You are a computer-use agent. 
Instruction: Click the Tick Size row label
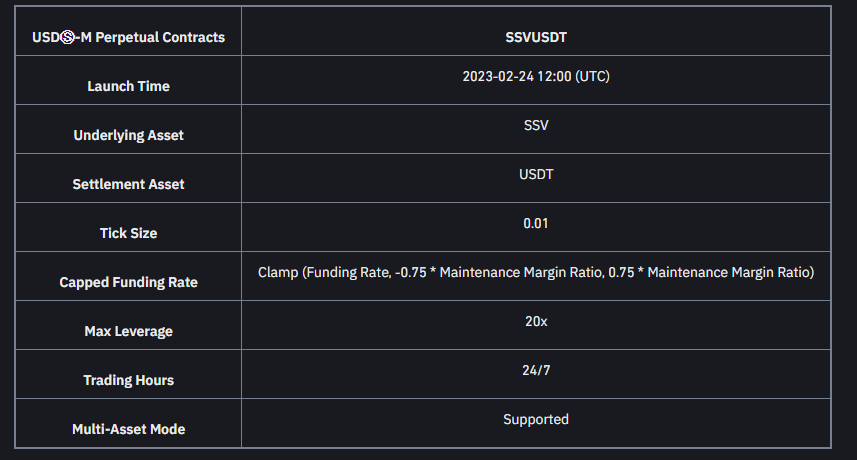tap(128, 233)
